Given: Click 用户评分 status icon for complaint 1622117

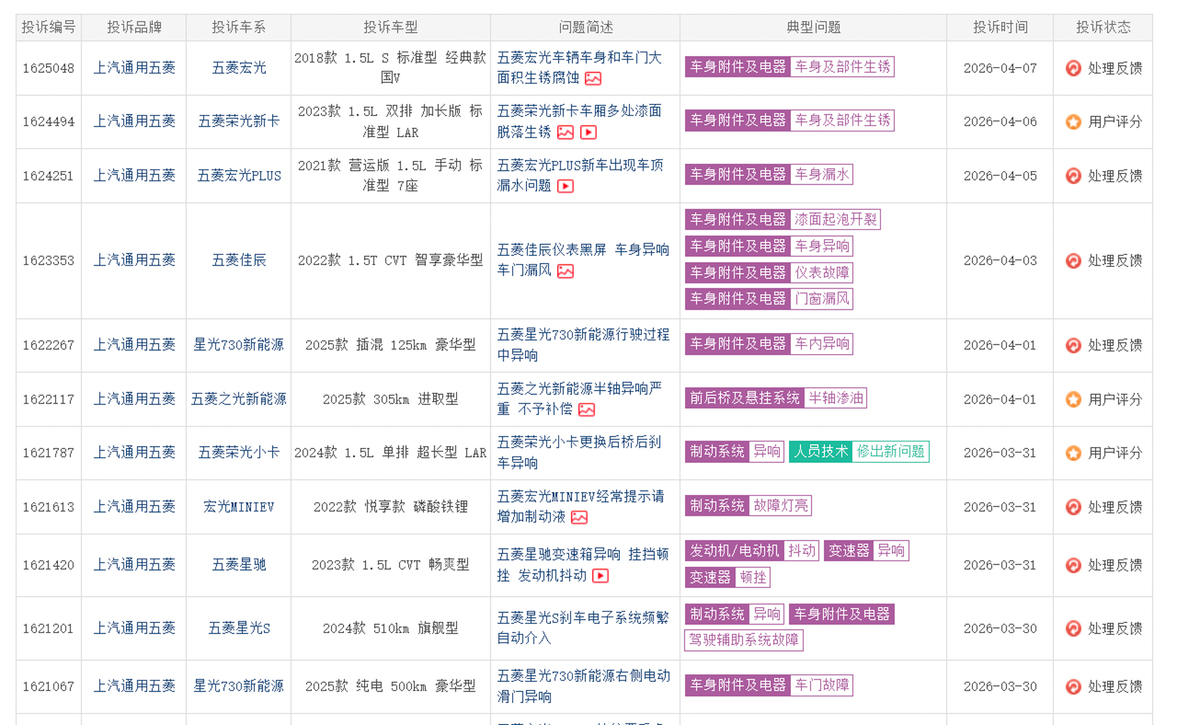Looking at the screenshot, I should point(1073,399).
